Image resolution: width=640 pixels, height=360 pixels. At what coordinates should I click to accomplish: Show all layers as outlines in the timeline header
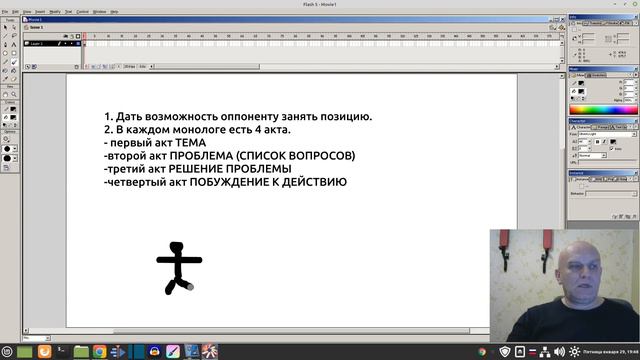[x=78, y=36]
